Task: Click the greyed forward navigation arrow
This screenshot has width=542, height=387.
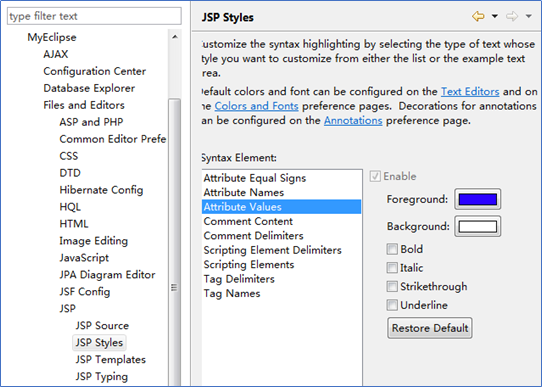Action: pyautogui.click(x=512, y=16)
